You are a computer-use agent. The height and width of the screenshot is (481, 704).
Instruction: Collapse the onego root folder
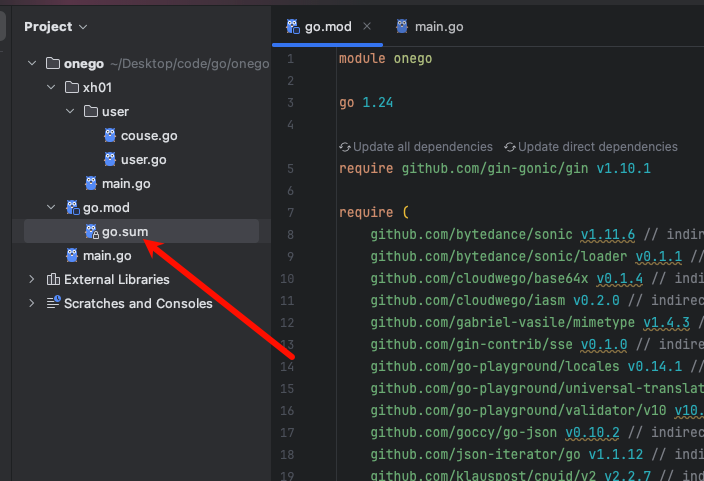(32, 63)
